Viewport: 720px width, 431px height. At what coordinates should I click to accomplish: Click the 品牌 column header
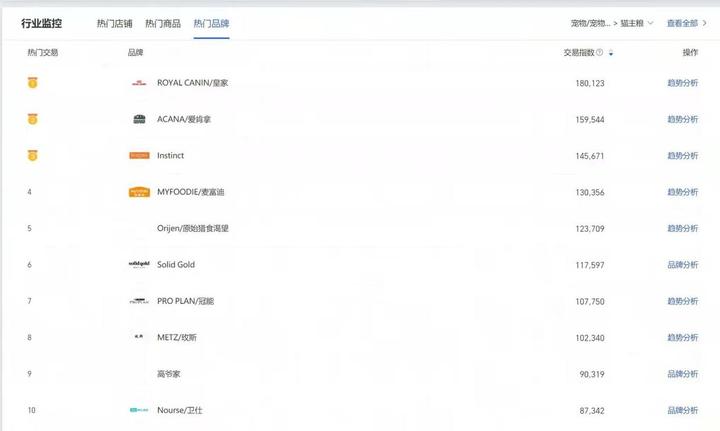coord(135,52)
